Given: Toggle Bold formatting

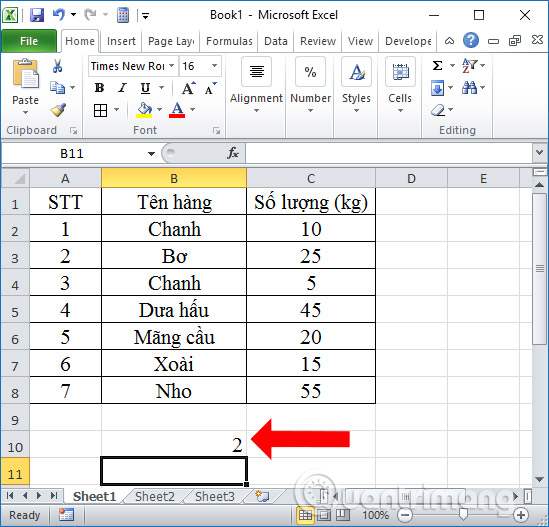Looking at the screenshot, I should coord(99,88).
